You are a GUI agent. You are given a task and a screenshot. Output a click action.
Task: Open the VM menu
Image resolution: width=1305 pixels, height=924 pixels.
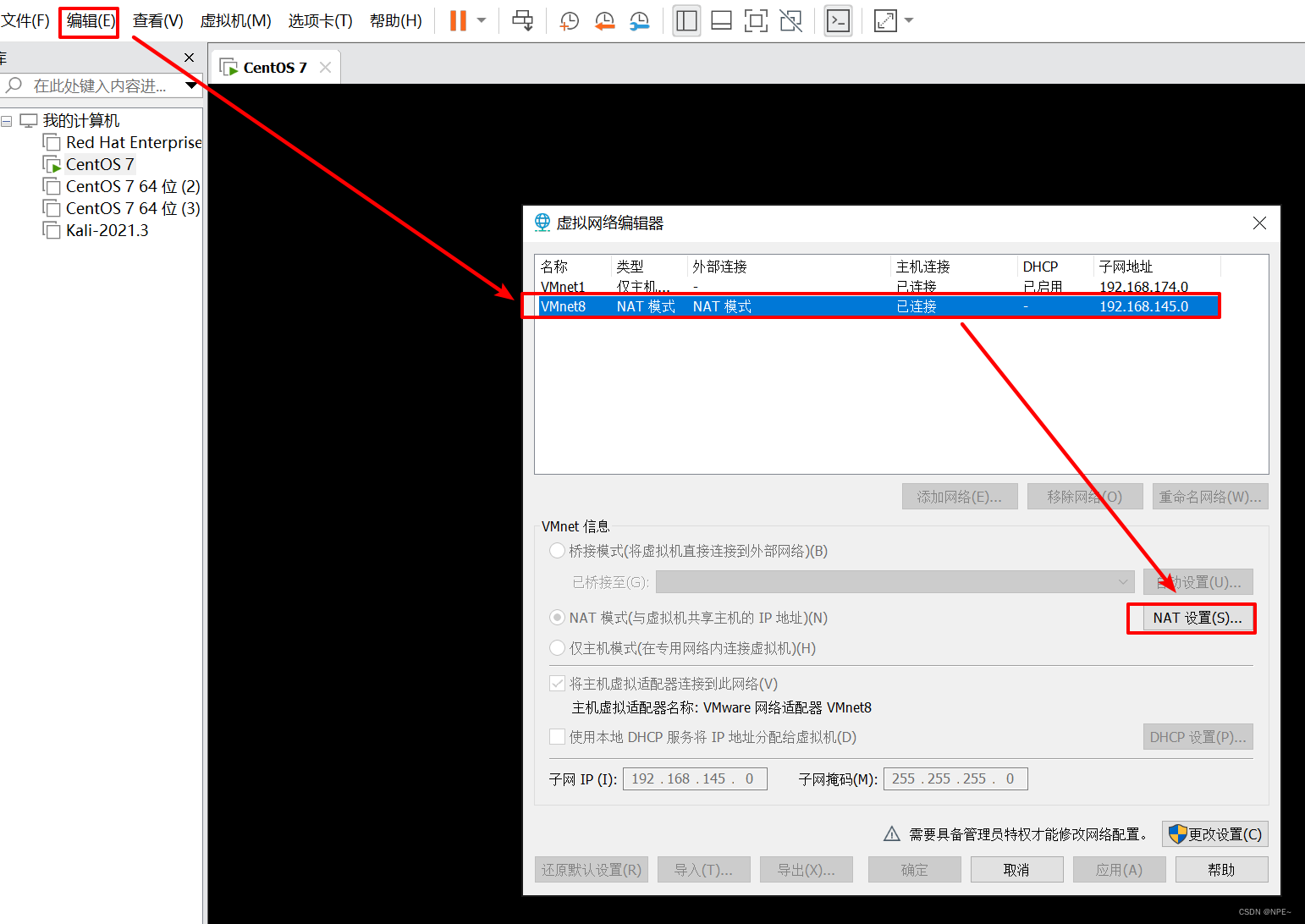(235, 20)
